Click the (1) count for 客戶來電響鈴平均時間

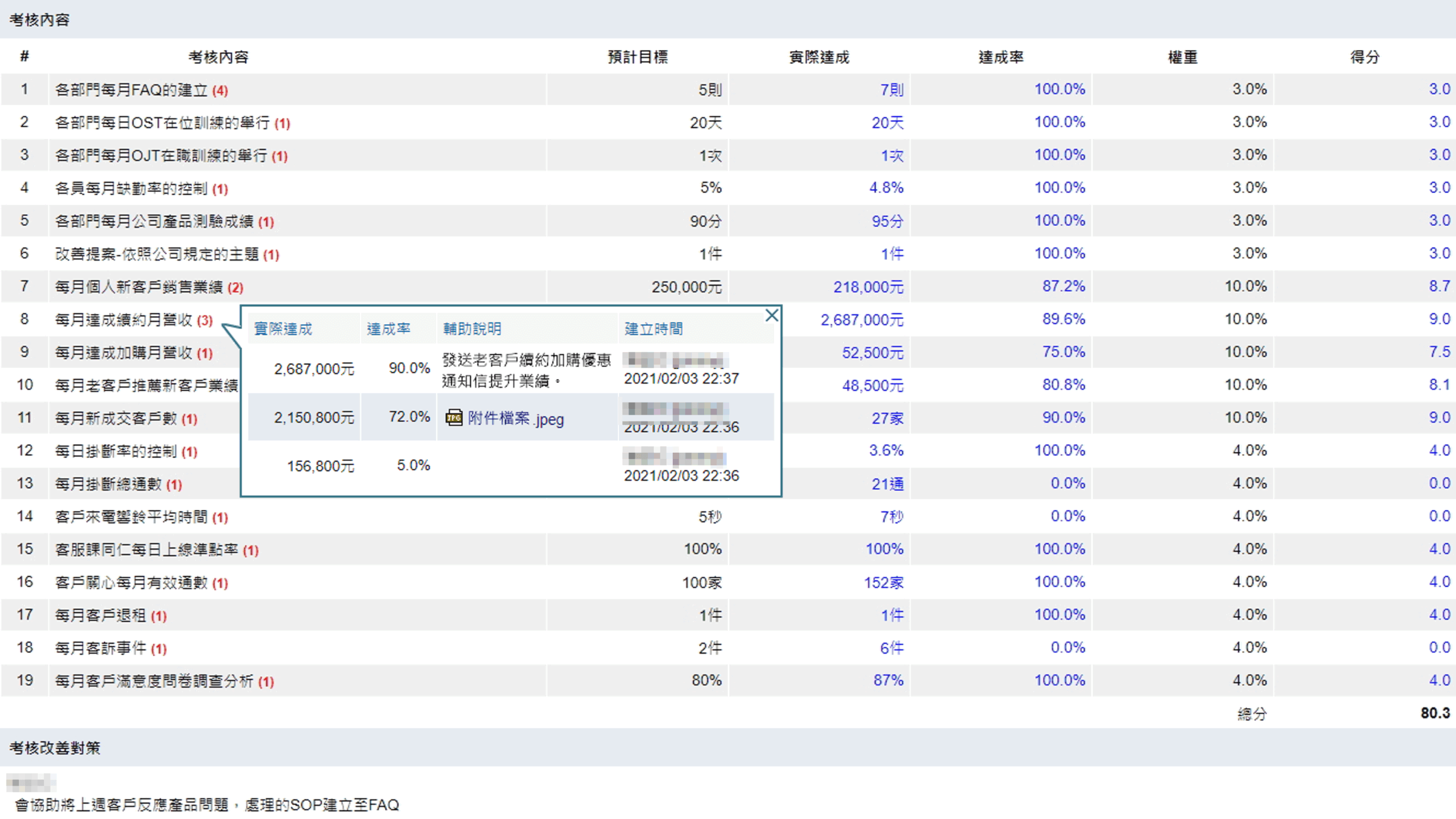(x=220, y=518)
